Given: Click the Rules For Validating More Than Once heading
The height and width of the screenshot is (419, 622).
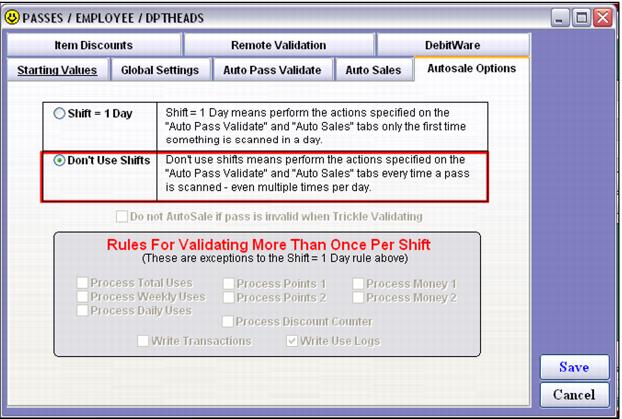Looking at the screenshot, I should (x=269, y=245).
